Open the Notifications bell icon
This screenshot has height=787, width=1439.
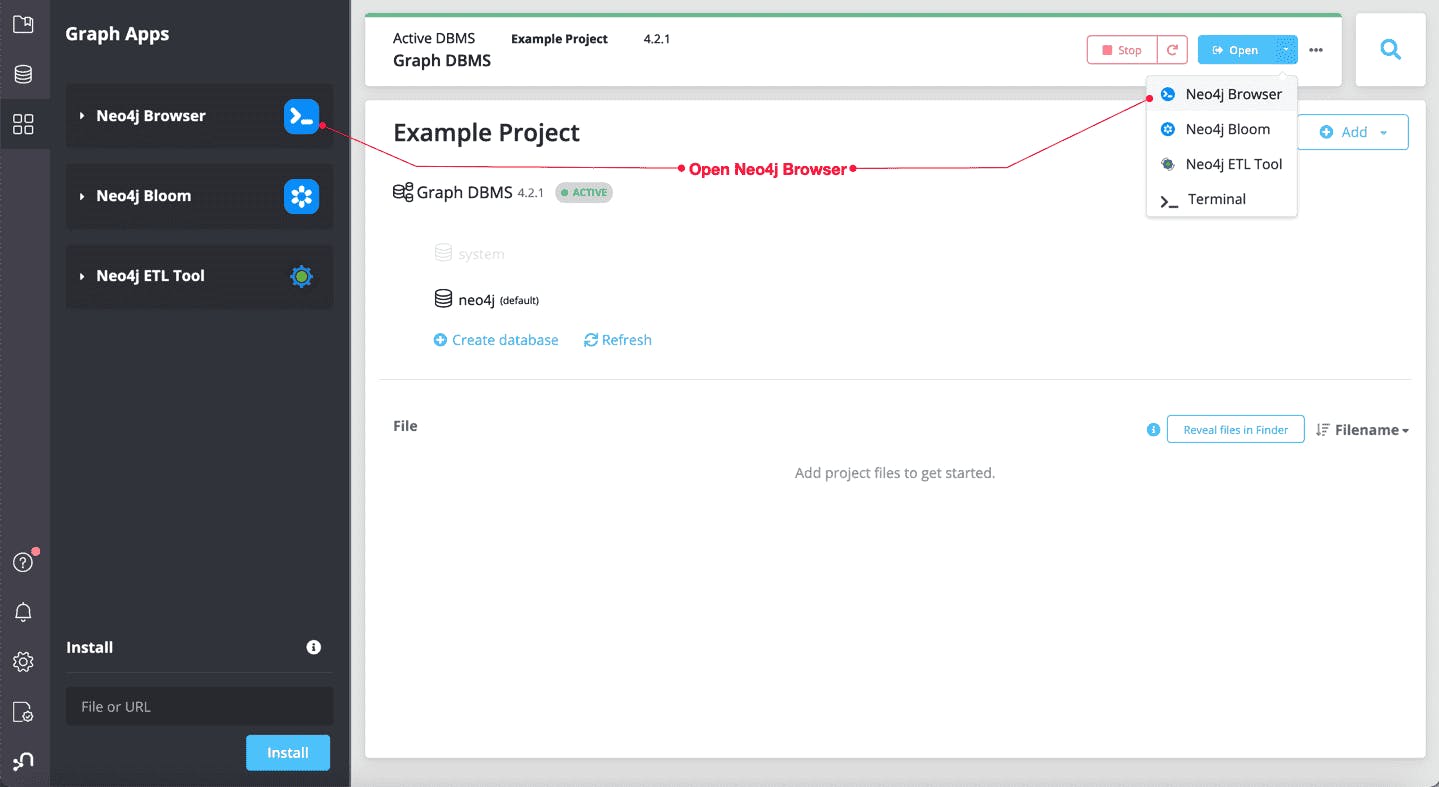click(23, 612)
